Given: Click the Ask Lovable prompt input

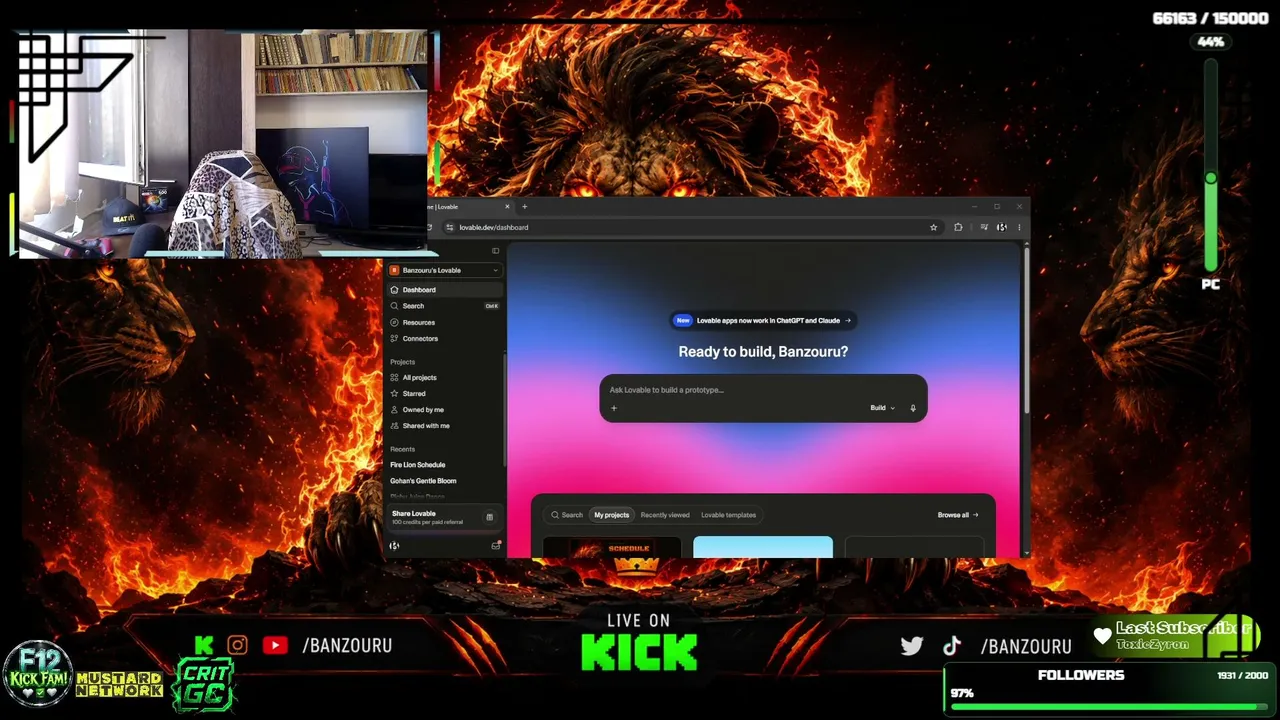Looking at the screenshot, I should click(x=763, y=390).
